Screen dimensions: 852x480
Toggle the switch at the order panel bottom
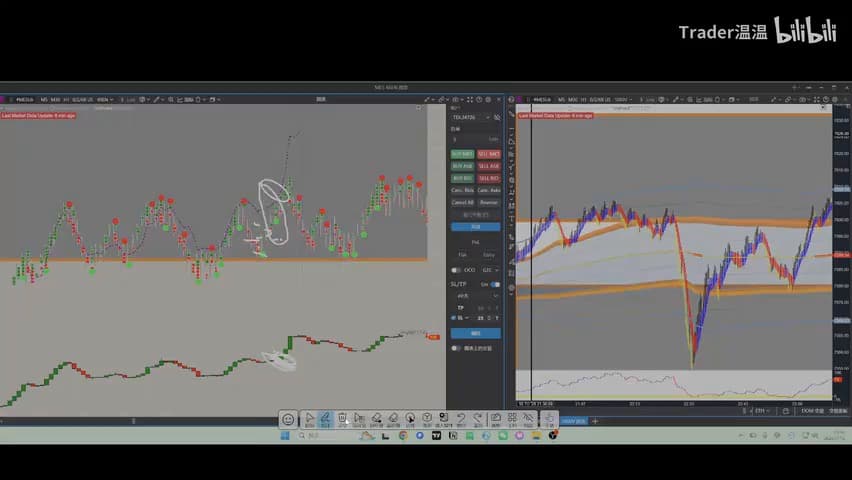456,348
